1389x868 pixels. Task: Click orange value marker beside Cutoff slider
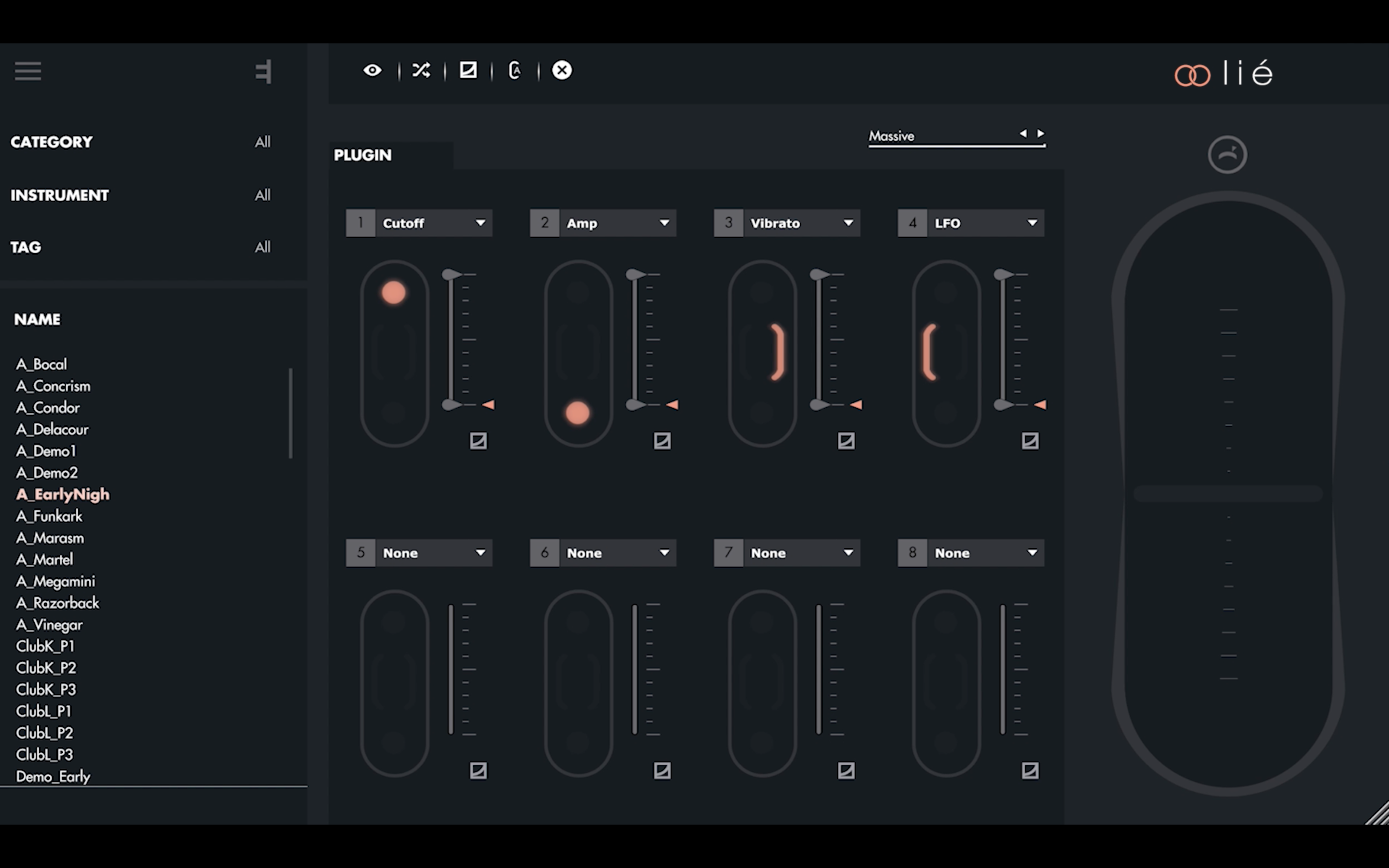489,405
